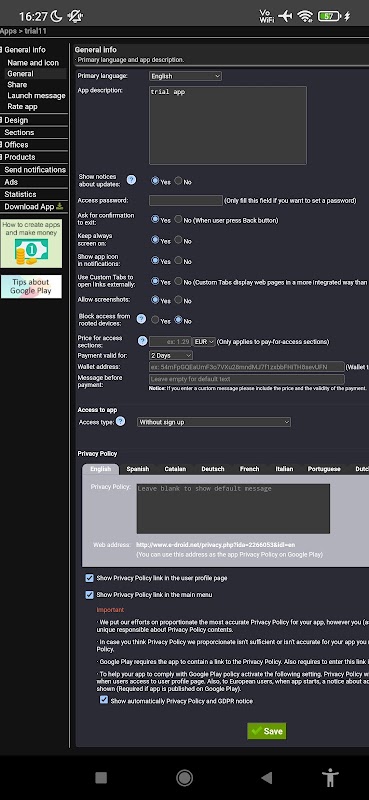The width and height of the screenshot is (369, 800).
Task: Set Show notices about updates to No
Action: (178, 181)
